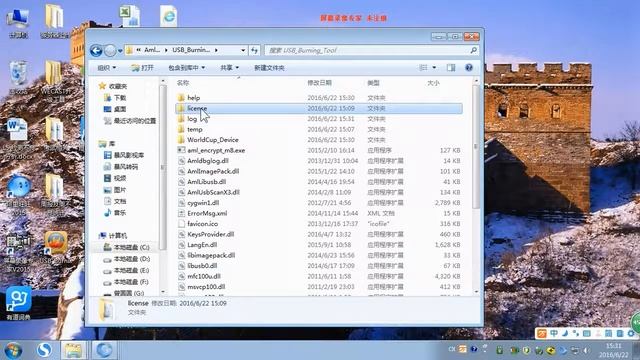This screenshot has width=640, height=360.
Task: Click the 打开 (Open) toolbar button
Action: (142, 68)
